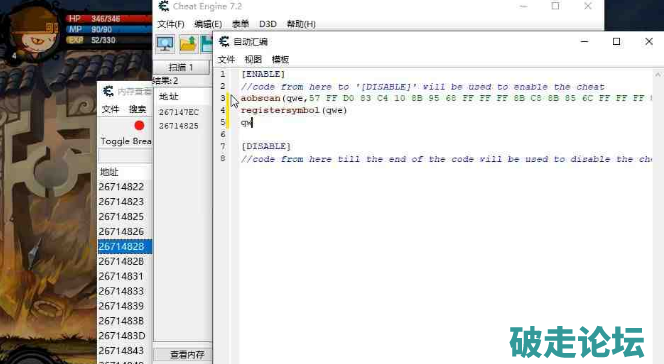
Task: Open the 模板 menu in Auto Assemble
Action: 280,59
